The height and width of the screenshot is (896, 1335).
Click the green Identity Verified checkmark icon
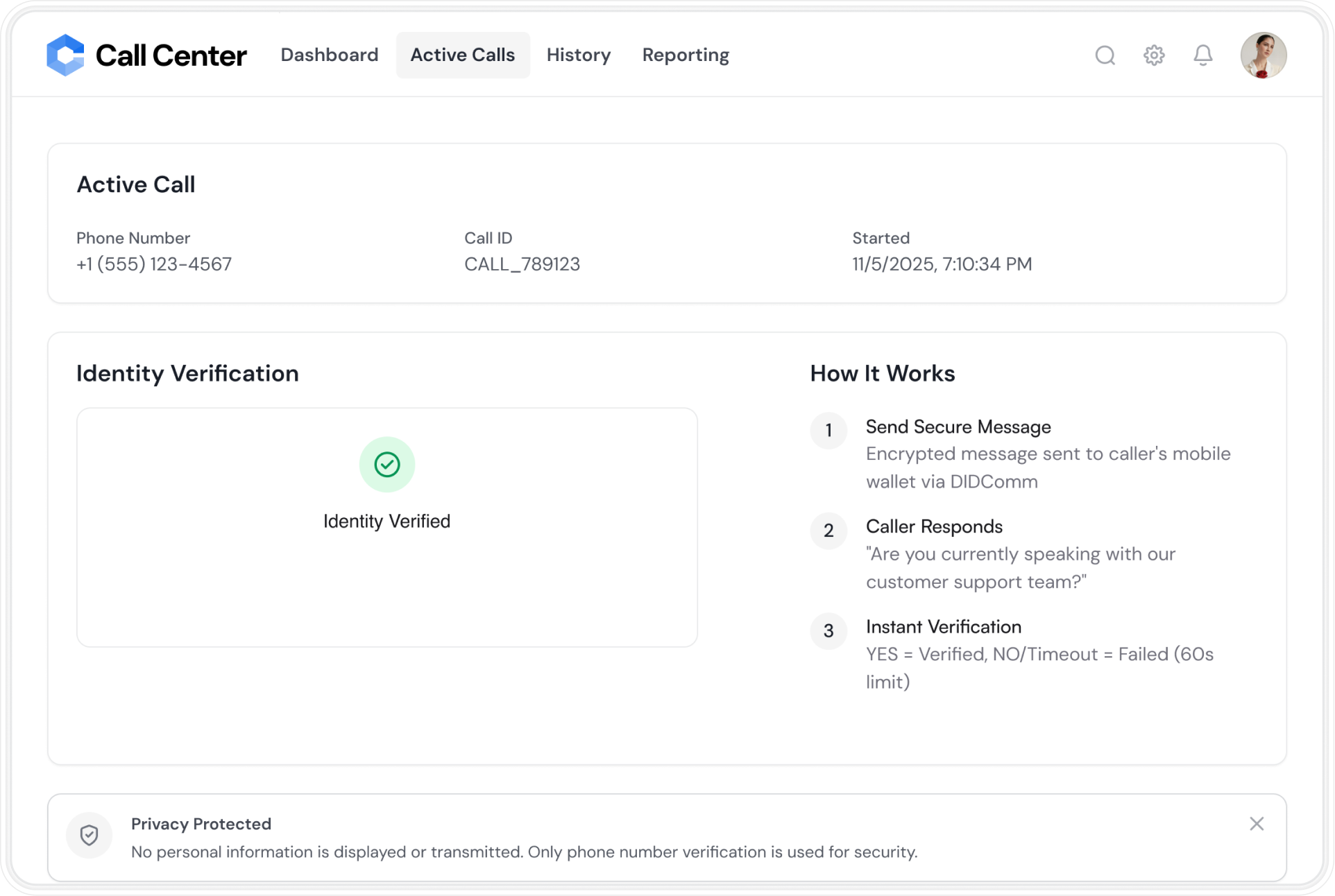coord(386,464)
